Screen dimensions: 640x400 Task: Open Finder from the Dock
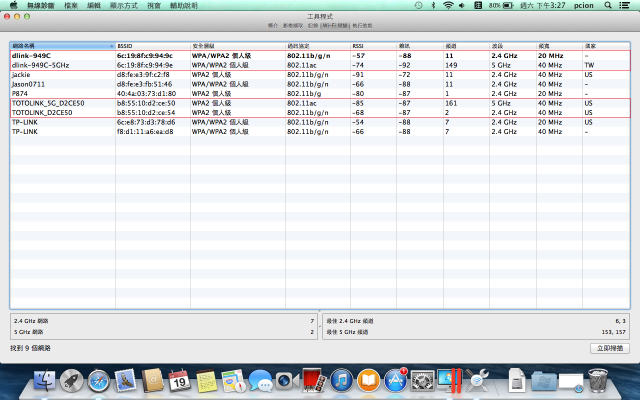click(x=44, y=380)
